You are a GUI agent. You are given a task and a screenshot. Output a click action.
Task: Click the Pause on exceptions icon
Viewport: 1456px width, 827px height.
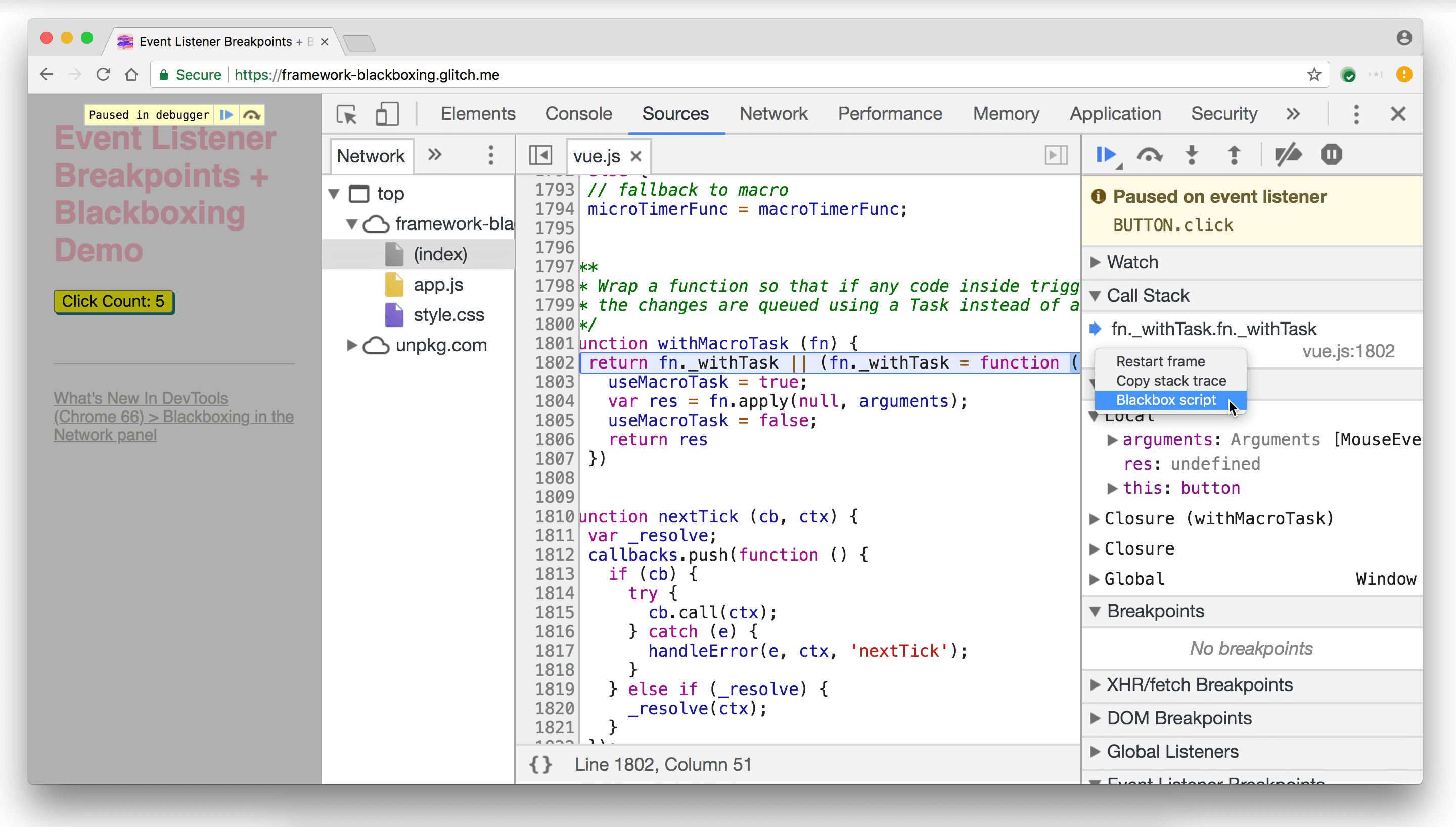click(x=1332, y=155)
